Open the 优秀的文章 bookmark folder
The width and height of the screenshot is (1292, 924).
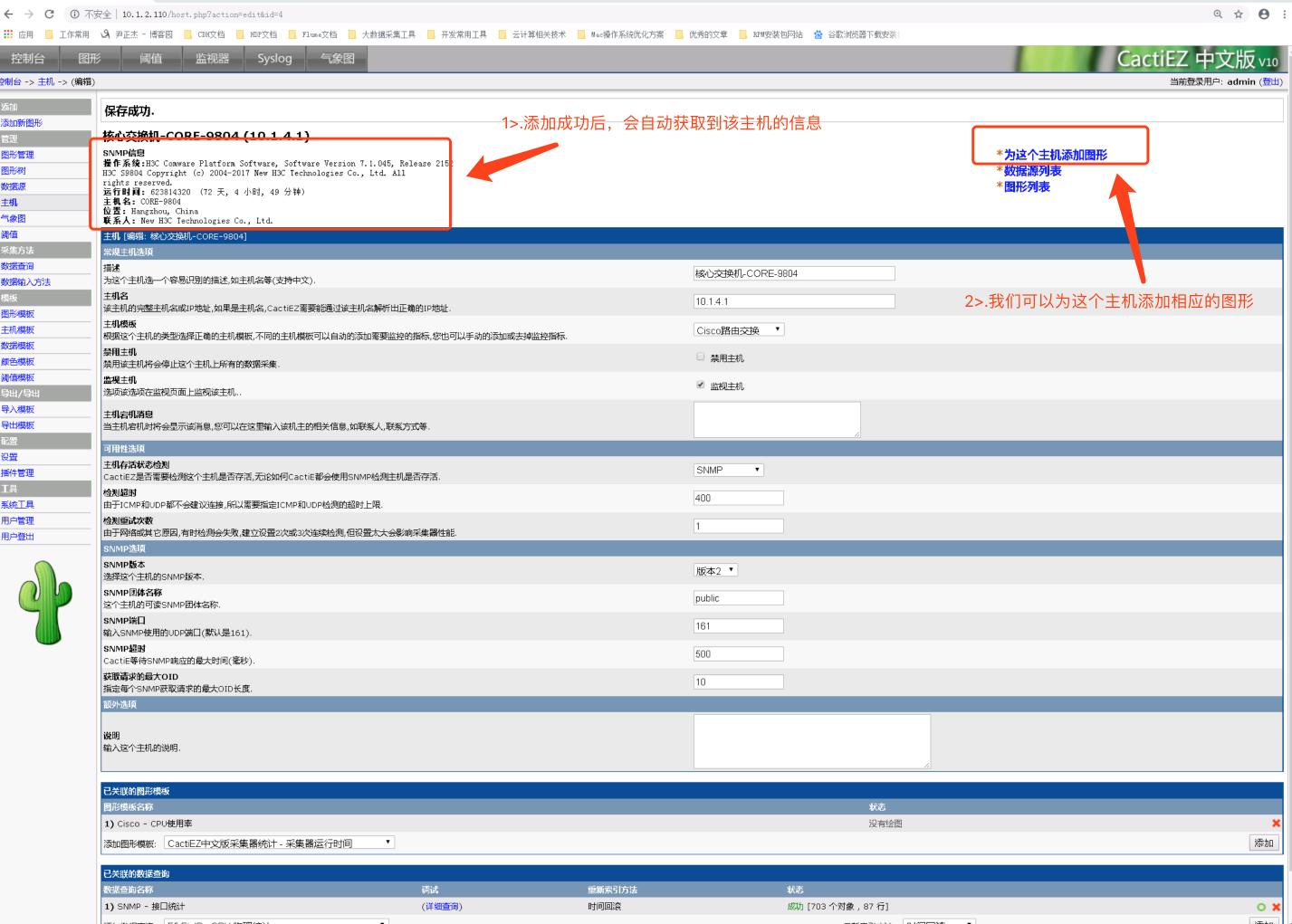point(701,34)
